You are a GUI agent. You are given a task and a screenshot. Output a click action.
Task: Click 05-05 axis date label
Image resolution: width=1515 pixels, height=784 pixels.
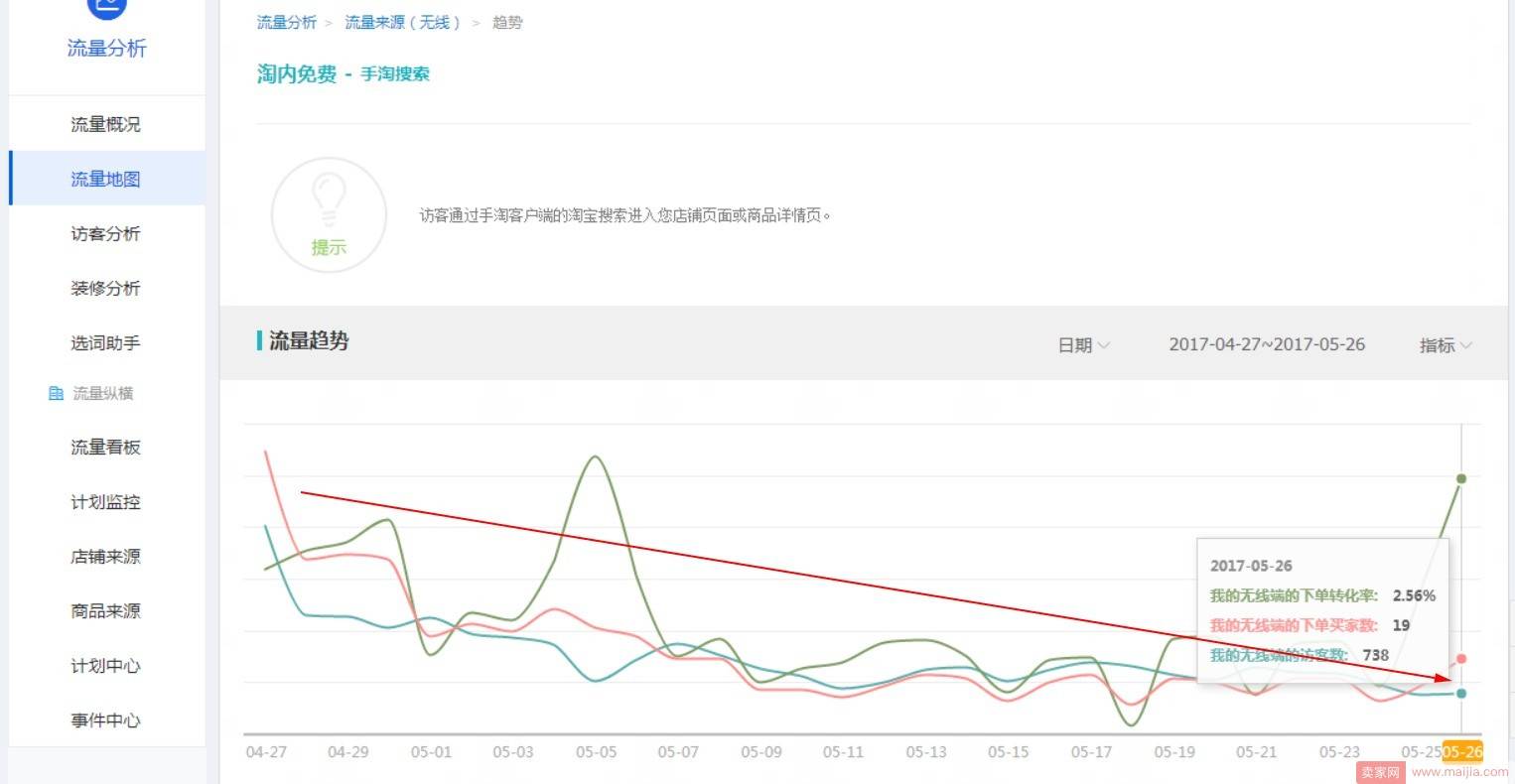596,751
